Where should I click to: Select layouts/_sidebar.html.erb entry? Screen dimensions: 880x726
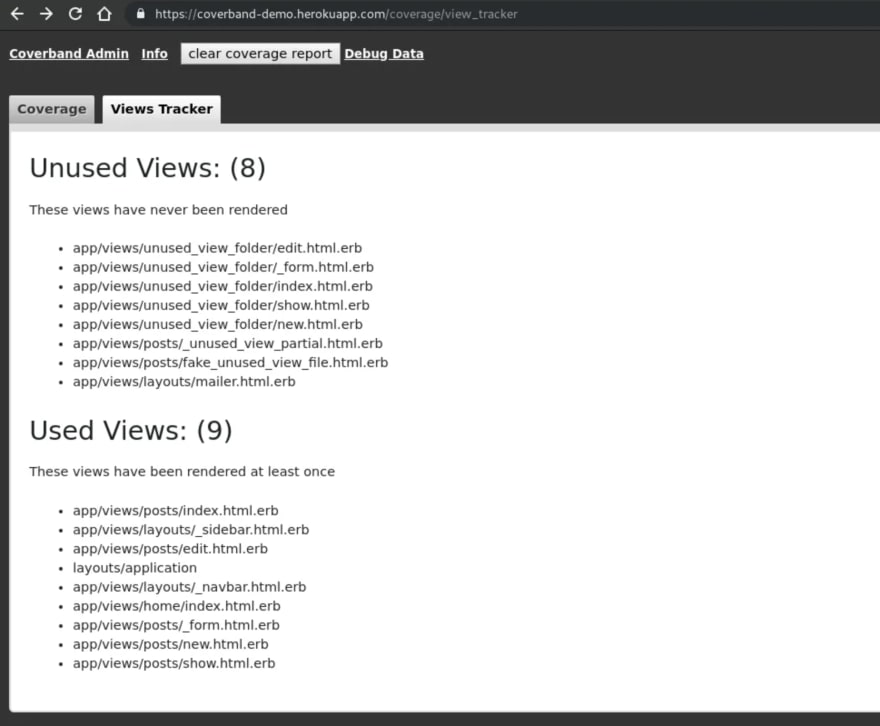(x=191, y=530)
